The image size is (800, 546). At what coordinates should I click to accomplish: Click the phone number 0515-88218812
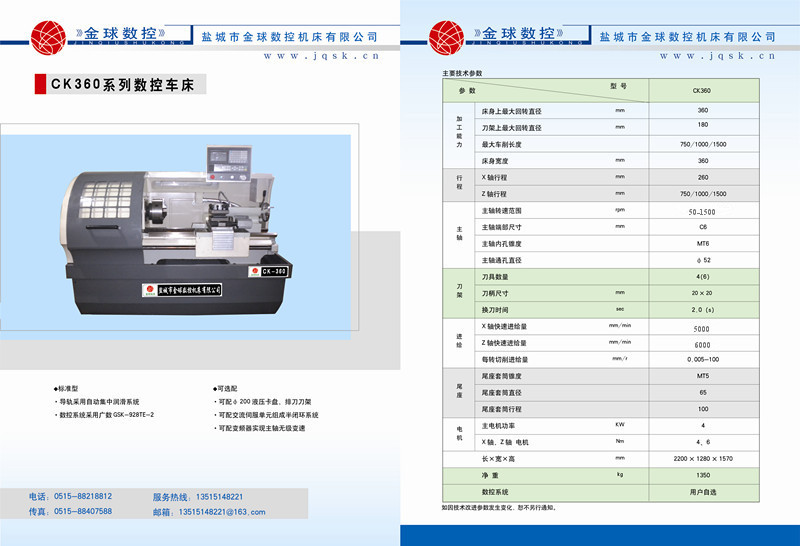[x=83, y=496]
